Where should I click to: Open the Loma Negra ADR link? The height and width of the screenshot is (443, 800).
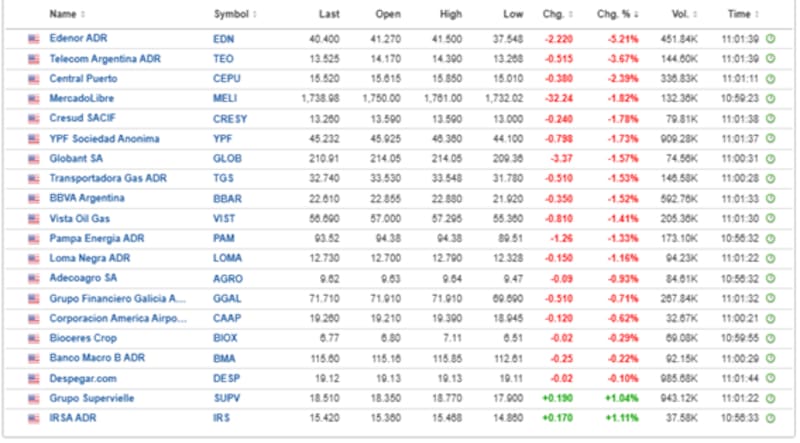[x=88, y=258]
